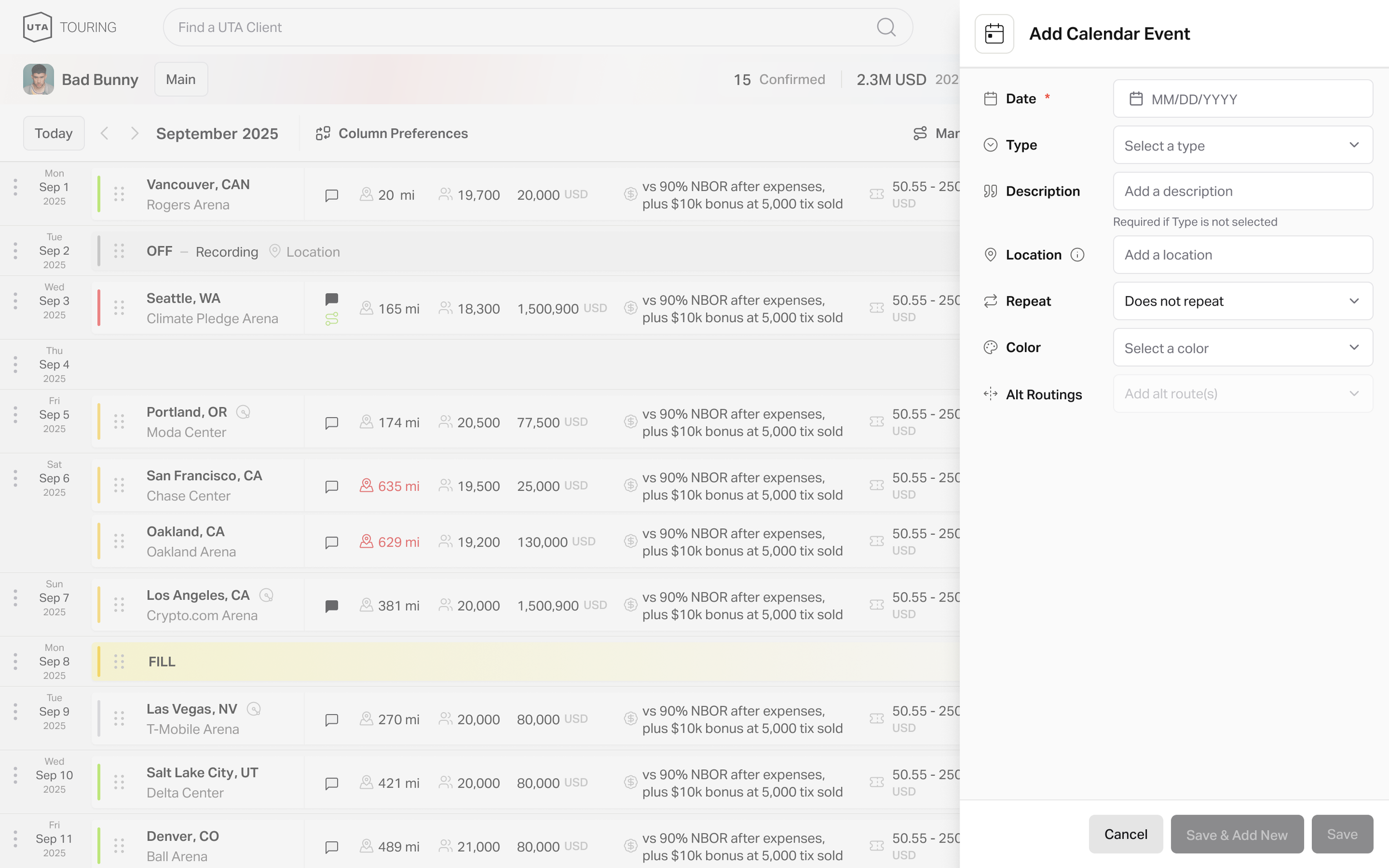Expand the Repeat dropdown
Image resolution: width=1389 pixels, height=868 pixels.
(1242, 301)
